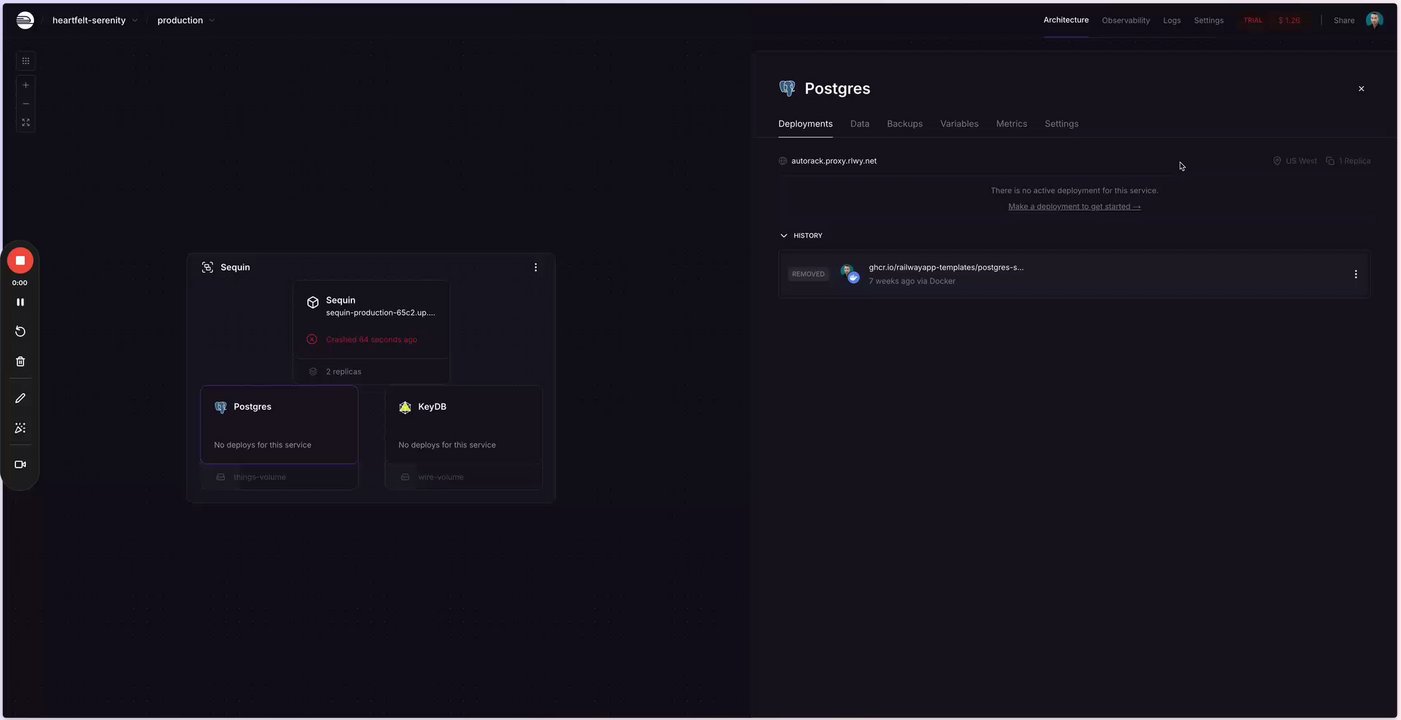Open the Postgres service Settings tab

(x=1062, y=124)
